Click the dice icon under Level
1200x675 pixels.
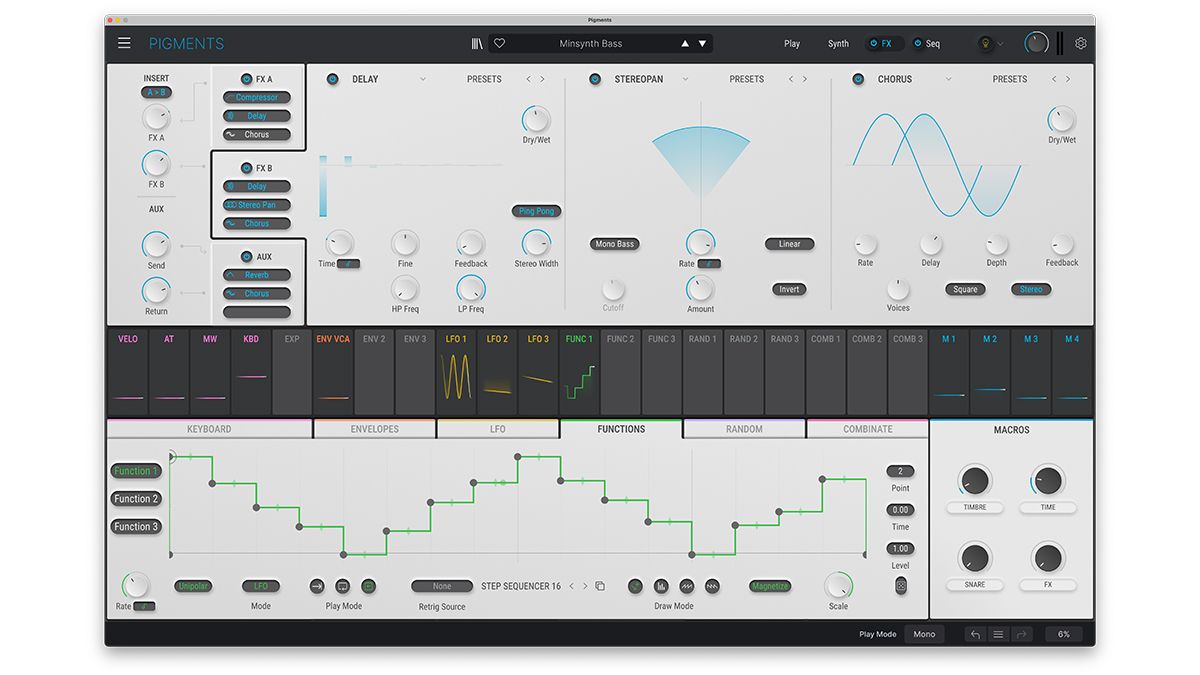[901, 586]
